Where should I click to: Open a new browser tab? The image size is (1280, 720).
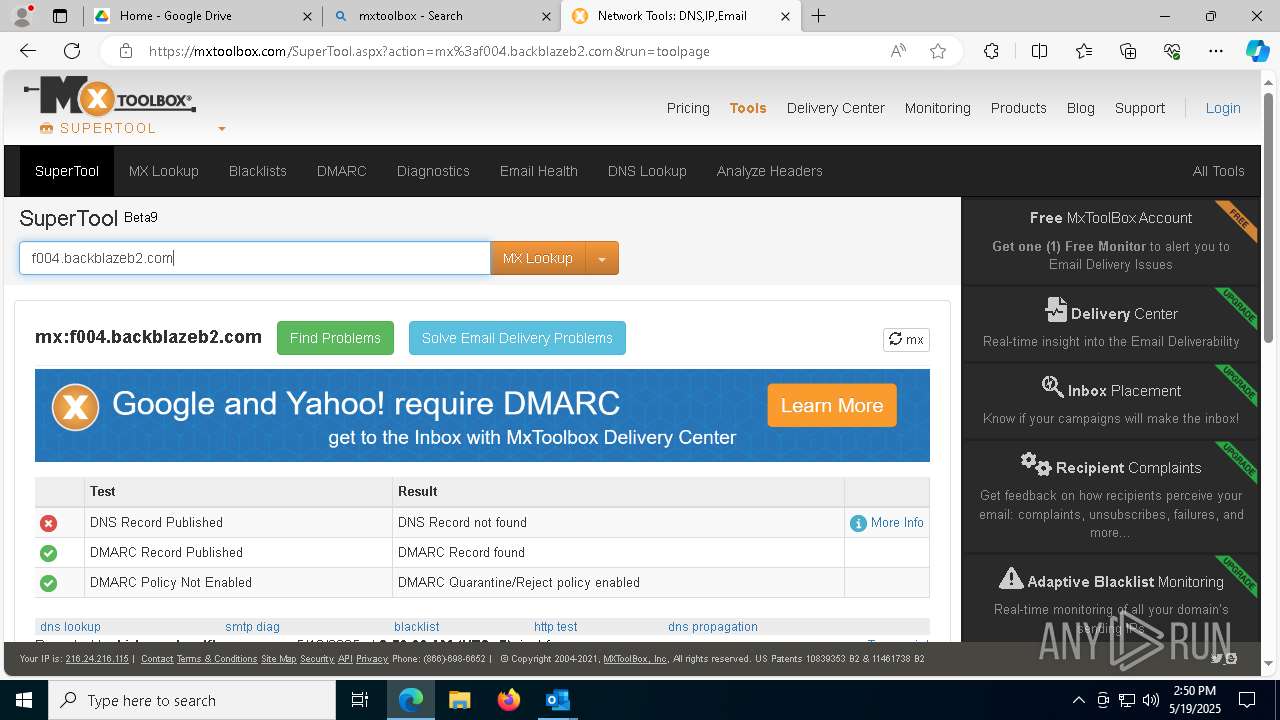click(818, 16)
